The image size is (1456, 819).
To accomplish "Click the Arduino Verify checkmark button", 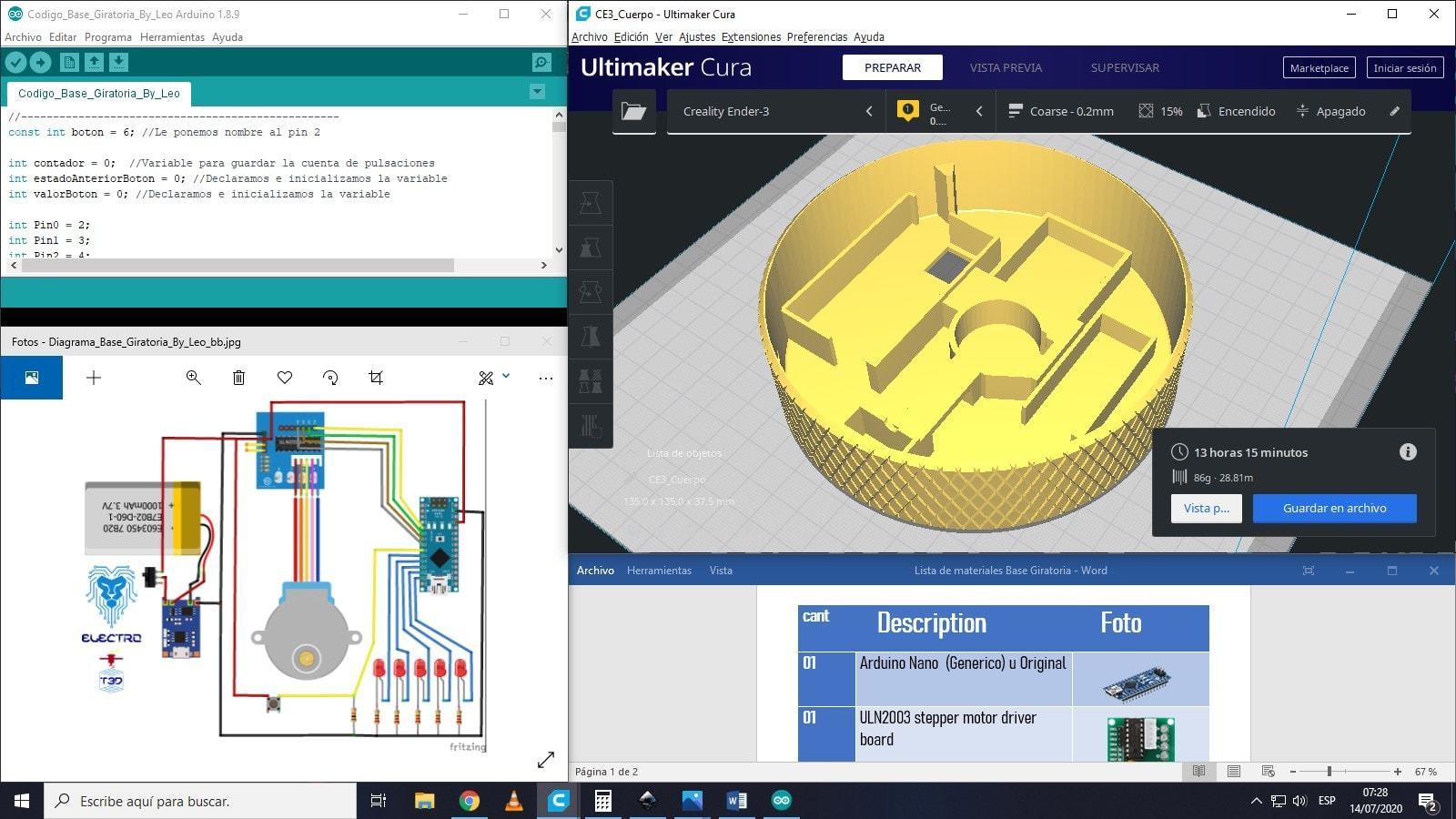I will 15,62.
